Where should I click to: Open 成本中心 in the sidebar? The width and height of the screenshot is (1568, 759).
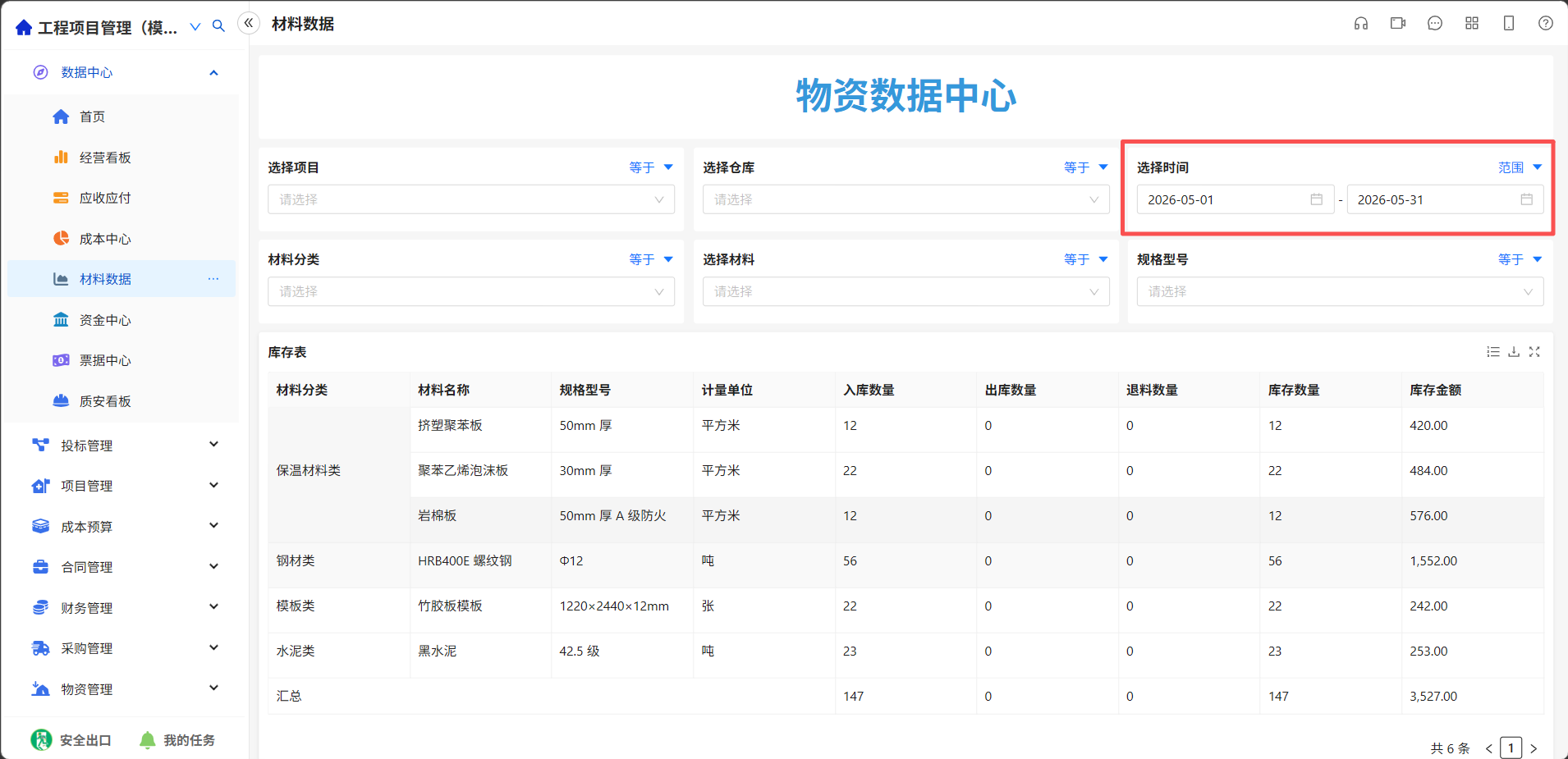coord(105,239)
